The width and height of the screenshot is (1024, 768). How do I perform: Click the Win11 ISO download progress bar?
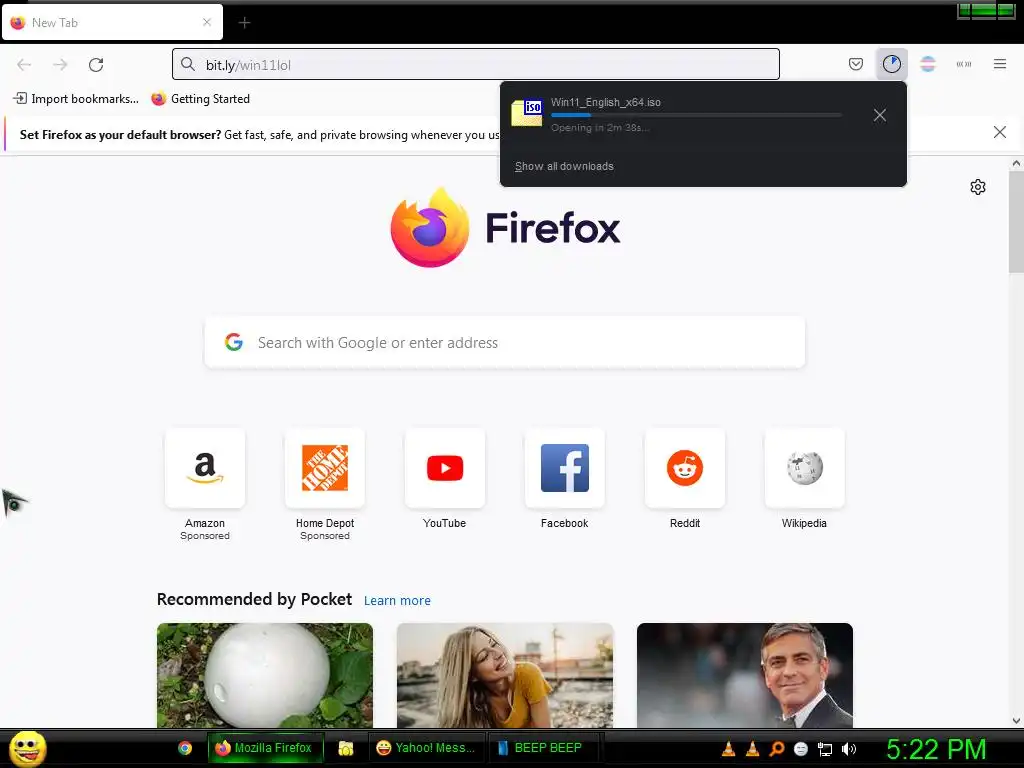point(696,115)
